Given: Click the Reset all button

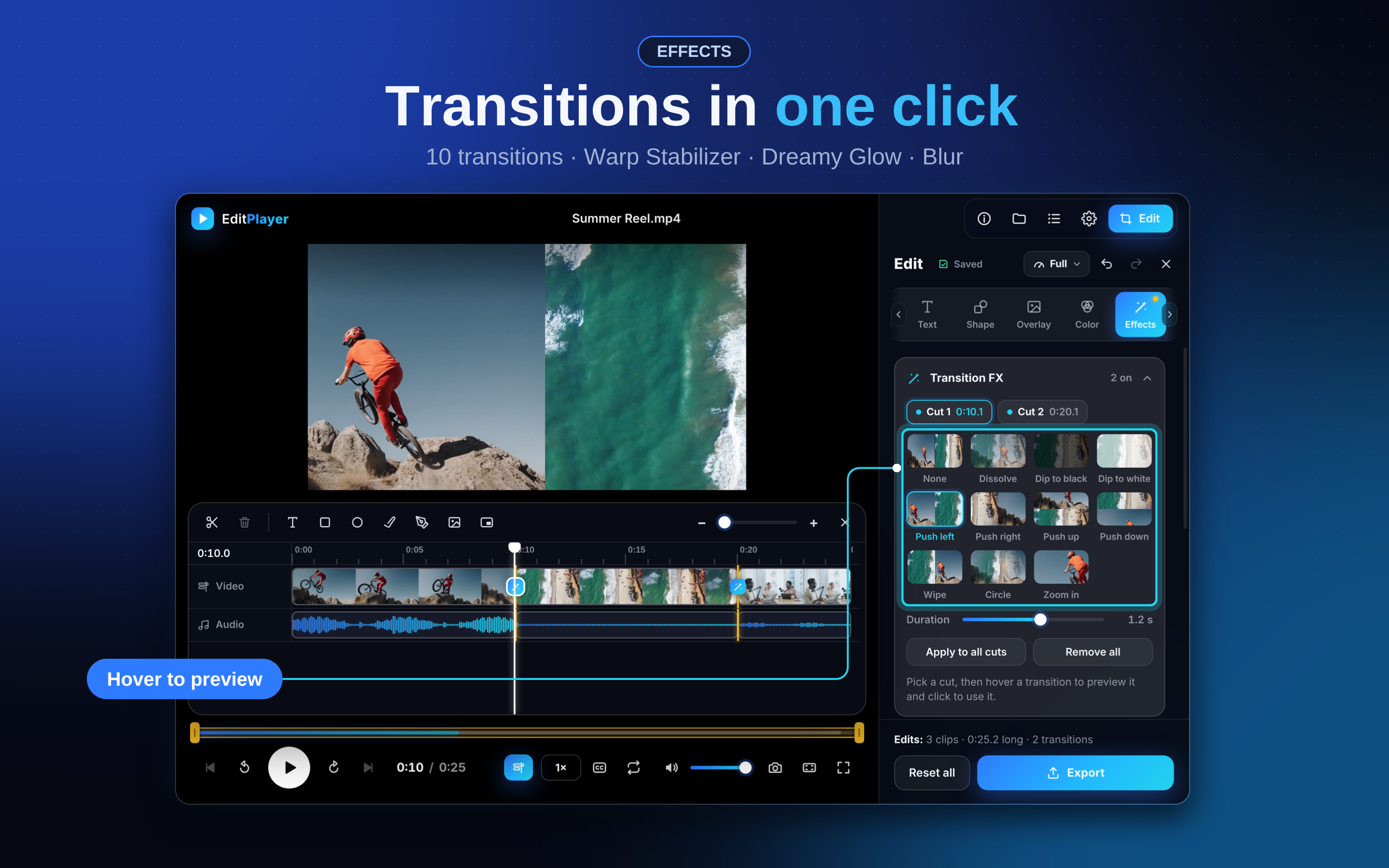Looking at the screenshot, I should pos(932,773).
